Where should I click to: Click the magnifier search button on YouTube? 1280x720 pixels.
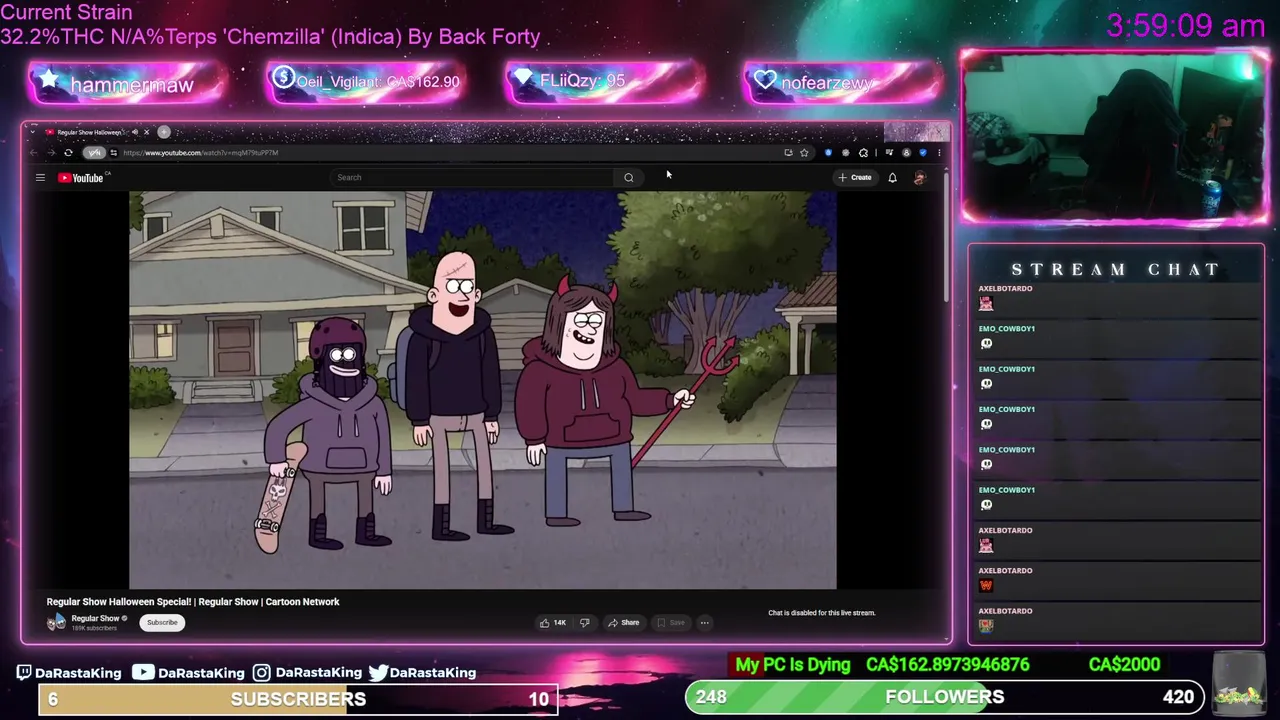click(629, 177)
